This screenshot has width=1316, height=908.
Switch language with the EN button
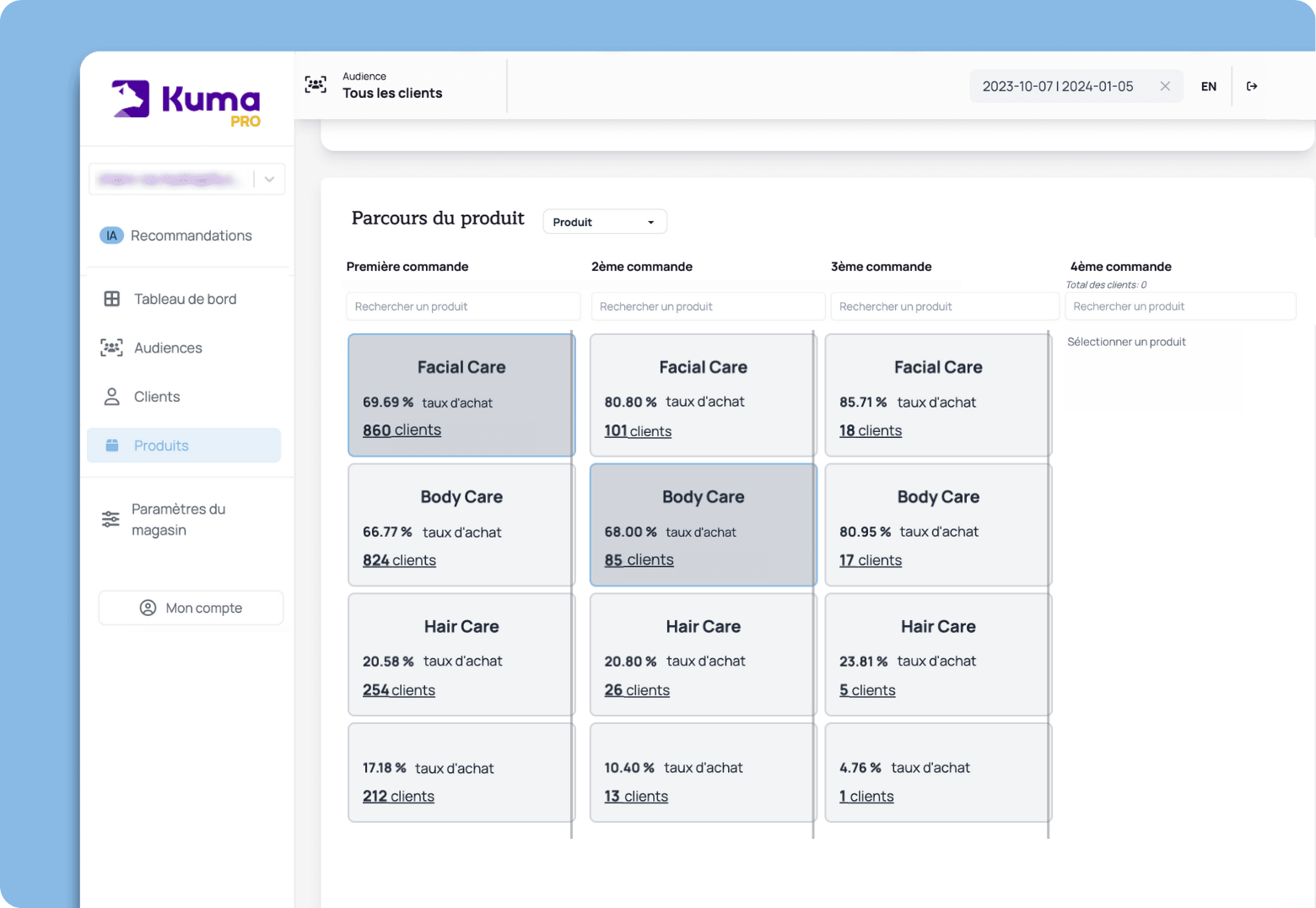1209,86
